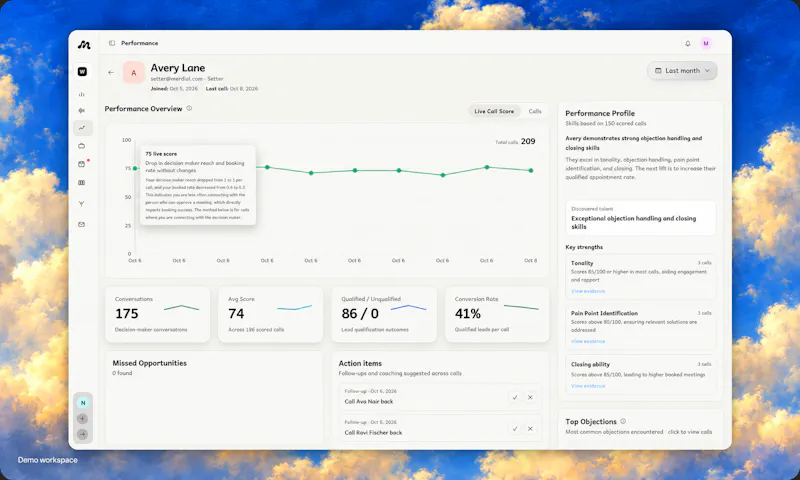This screenshot has height=480, width=800.
Task: Click the Performance breadcrumb title
Action: point(139,43)
